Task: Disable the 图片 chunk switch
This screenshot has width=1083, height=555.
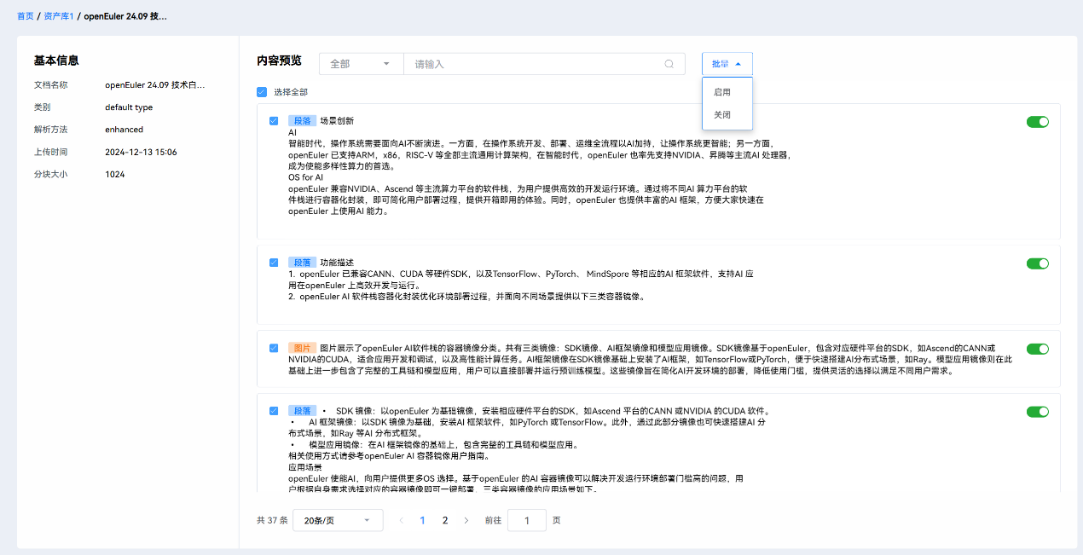Action: tap(1037, 349)
